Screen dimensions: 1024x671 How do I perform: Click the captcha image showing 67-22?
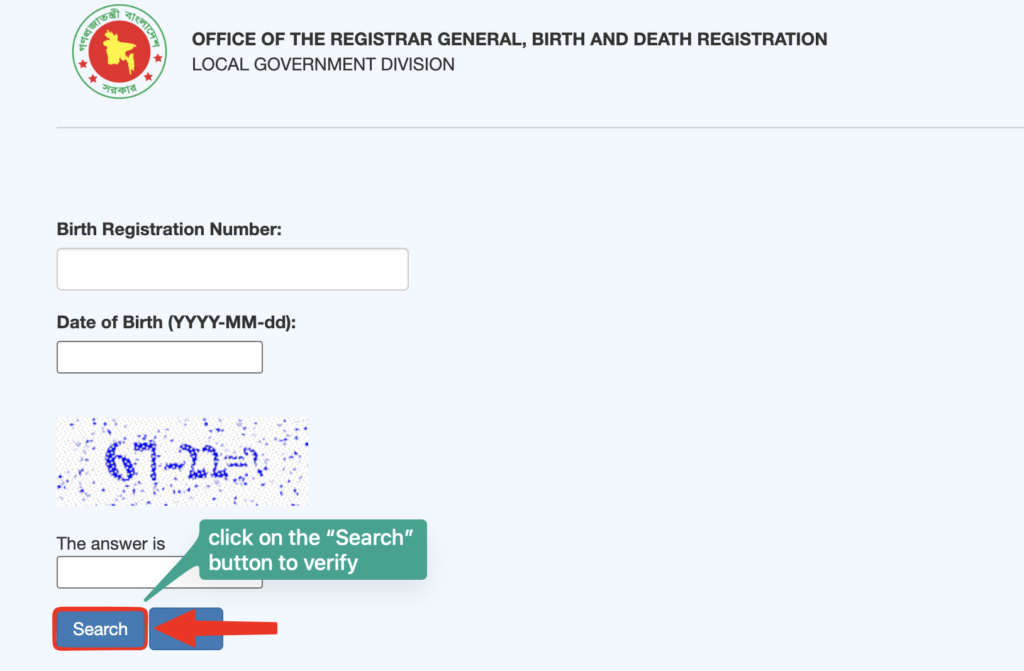pos(182,460)
